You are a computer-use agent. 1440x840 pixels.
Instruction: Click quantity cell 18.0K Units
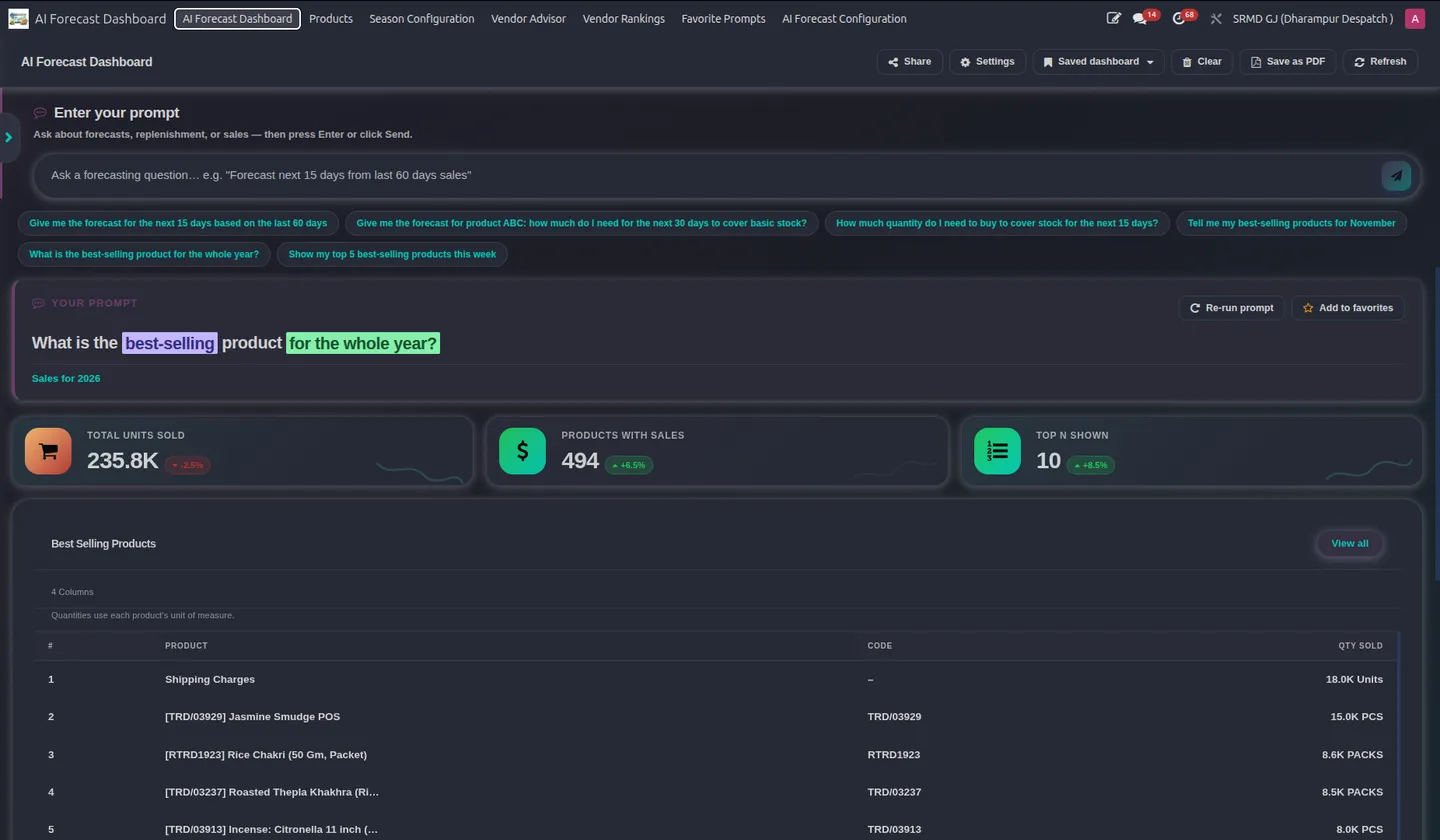[1354, 680]
